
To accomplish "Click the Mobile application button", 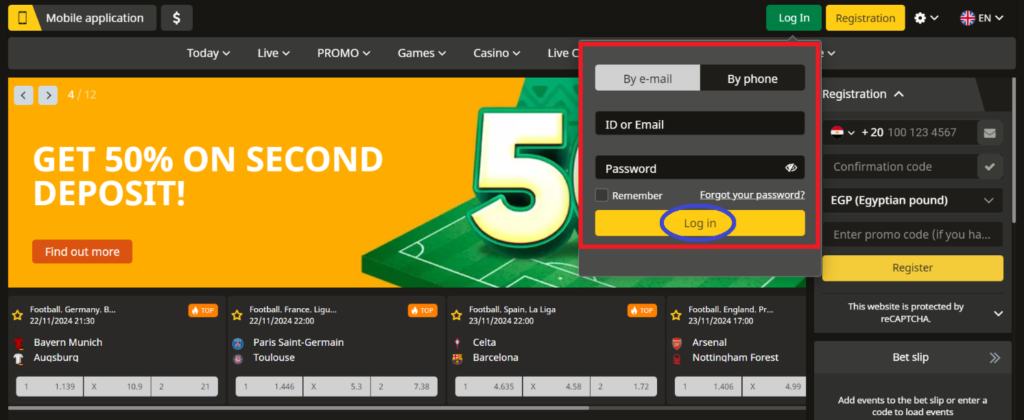I will click(82, 18).
